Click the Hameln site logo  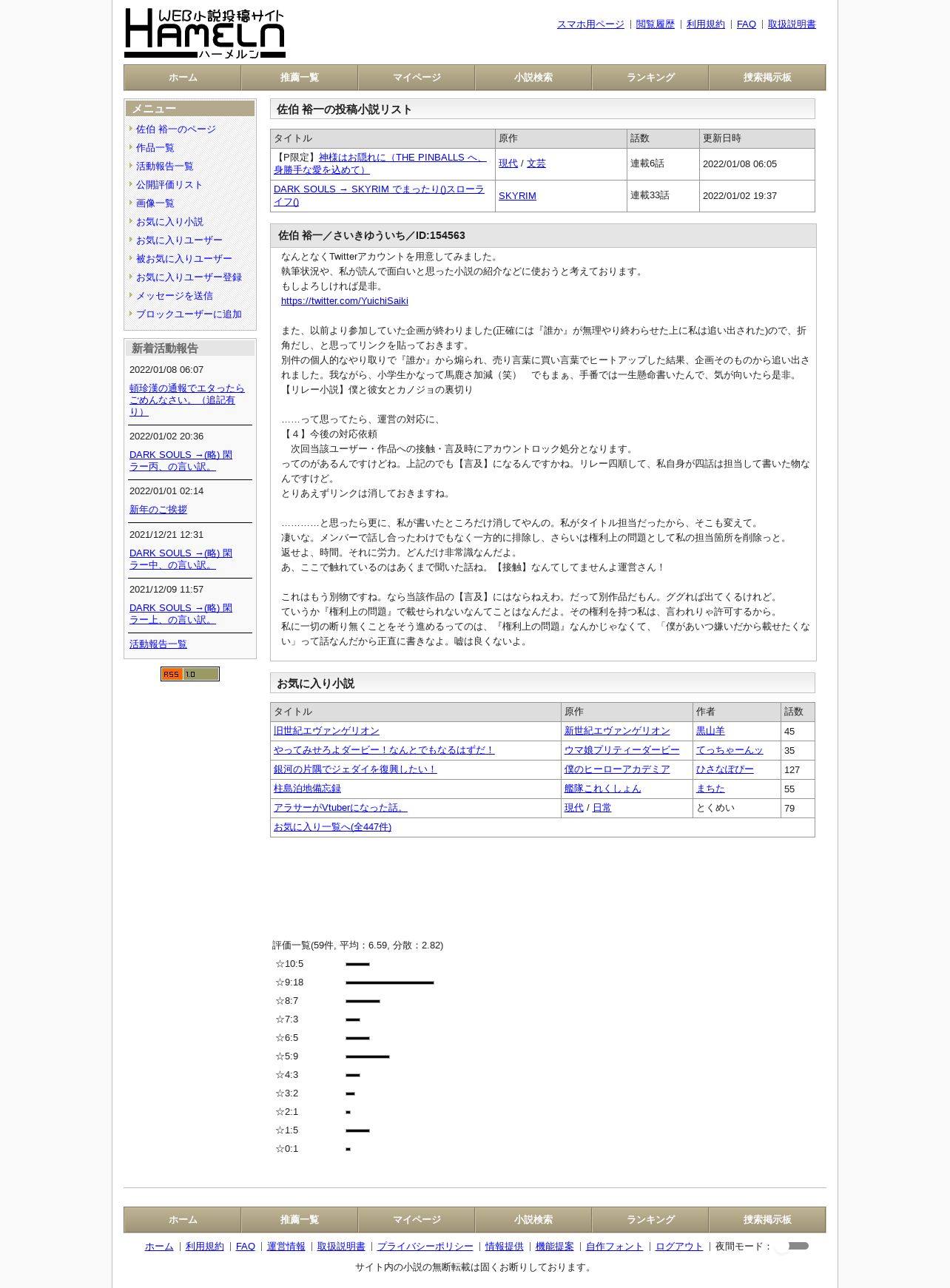click(205, 33)
